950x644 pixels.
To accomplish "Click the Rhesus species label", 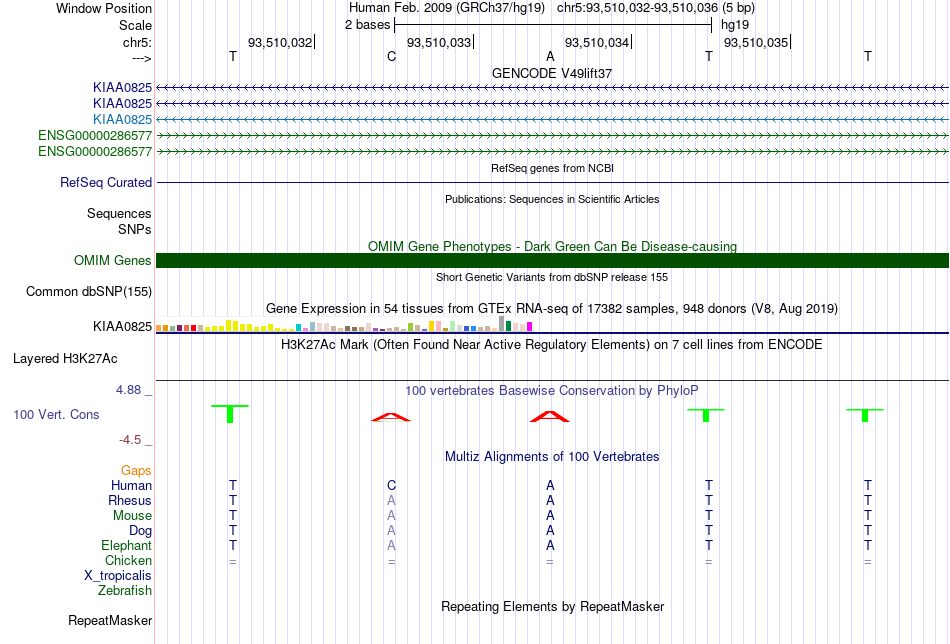I will pyautogui.click(x=130, y=500).
